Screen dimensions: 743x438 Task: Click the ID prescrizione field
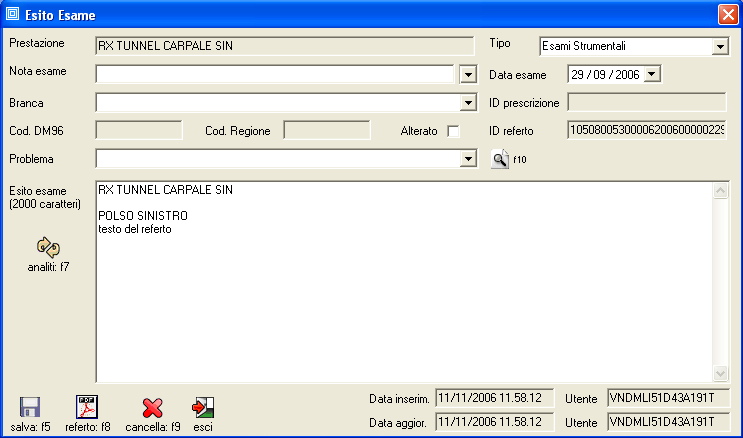[646, 102]
